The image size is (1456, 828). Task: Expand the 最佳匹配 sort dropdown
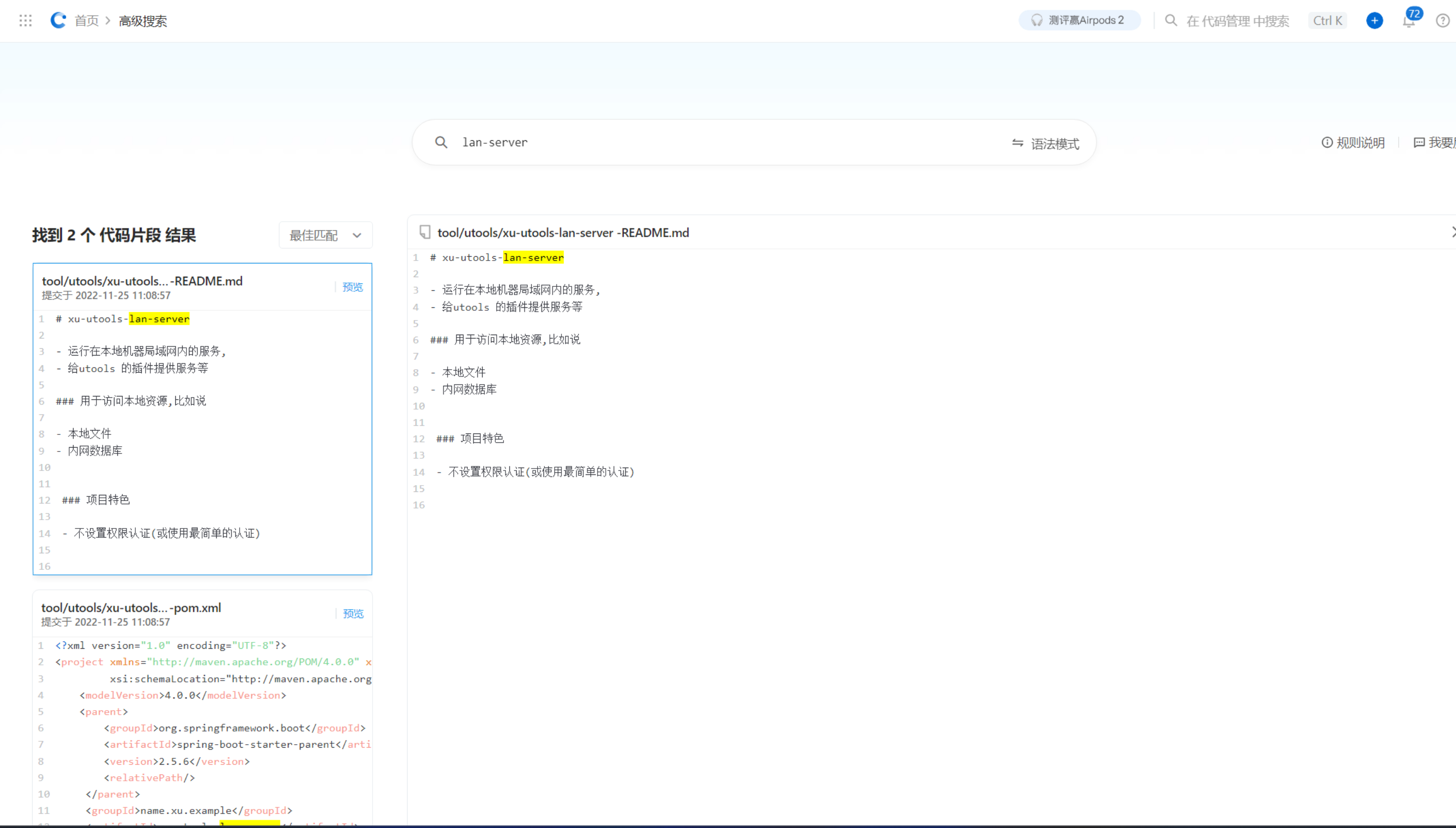point(326,235)
